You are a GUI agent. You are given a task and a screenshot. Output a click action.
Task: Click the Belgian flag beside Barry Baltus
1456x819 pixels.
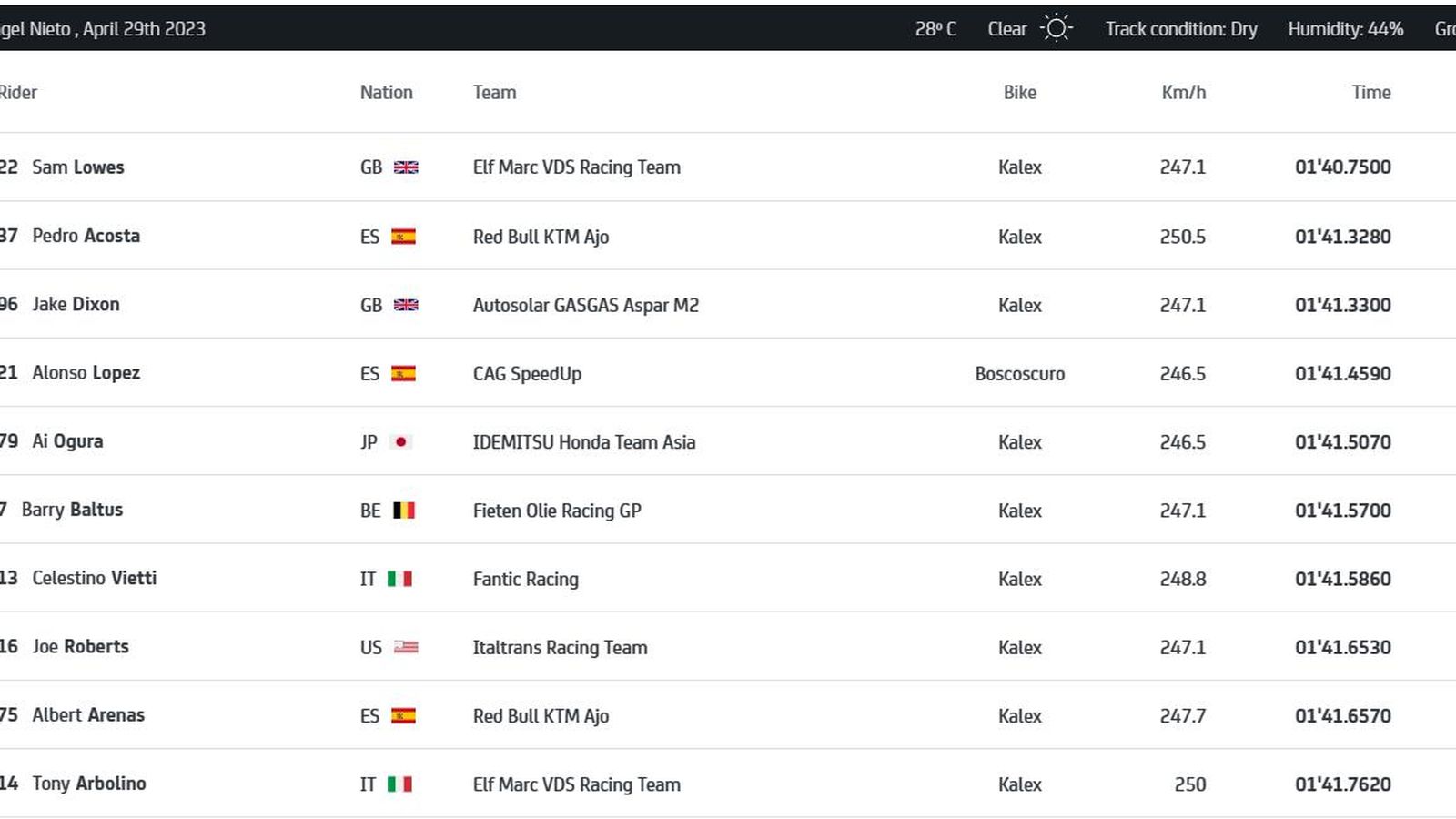[x=405, y=510]
